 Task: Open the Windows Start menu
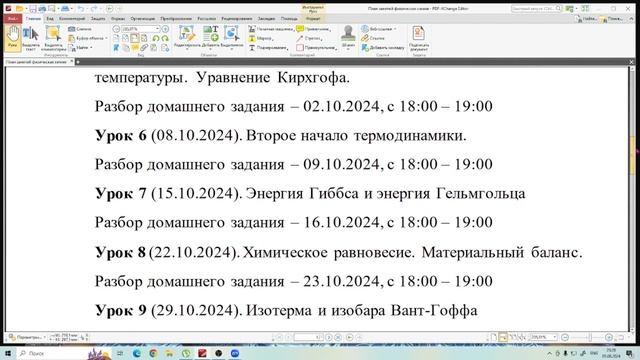click(7, 353)
